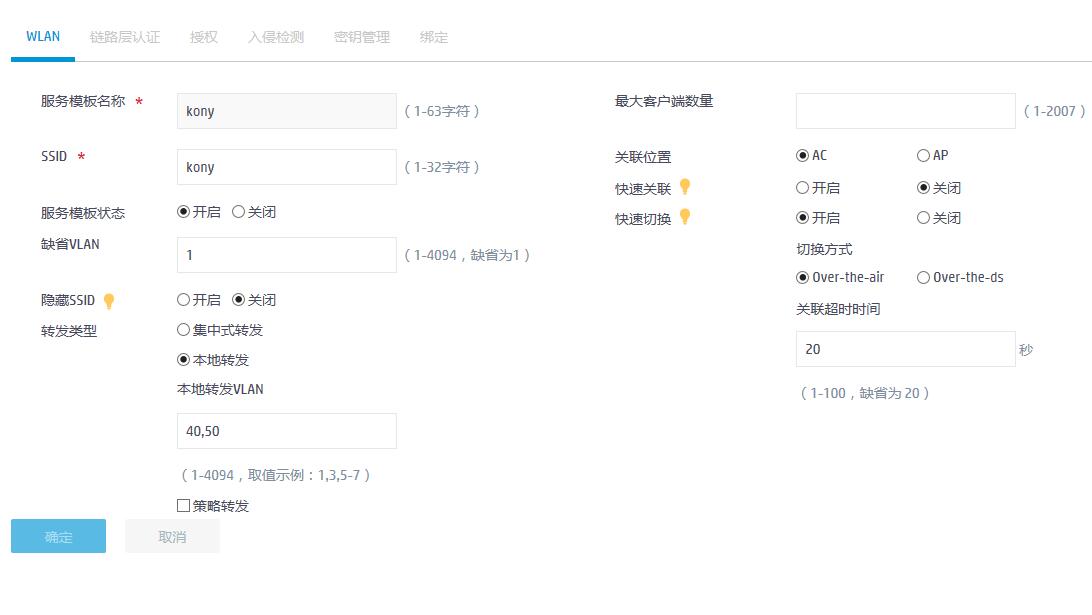
Task: Click the 确定 button
Action: coord(58,537)
